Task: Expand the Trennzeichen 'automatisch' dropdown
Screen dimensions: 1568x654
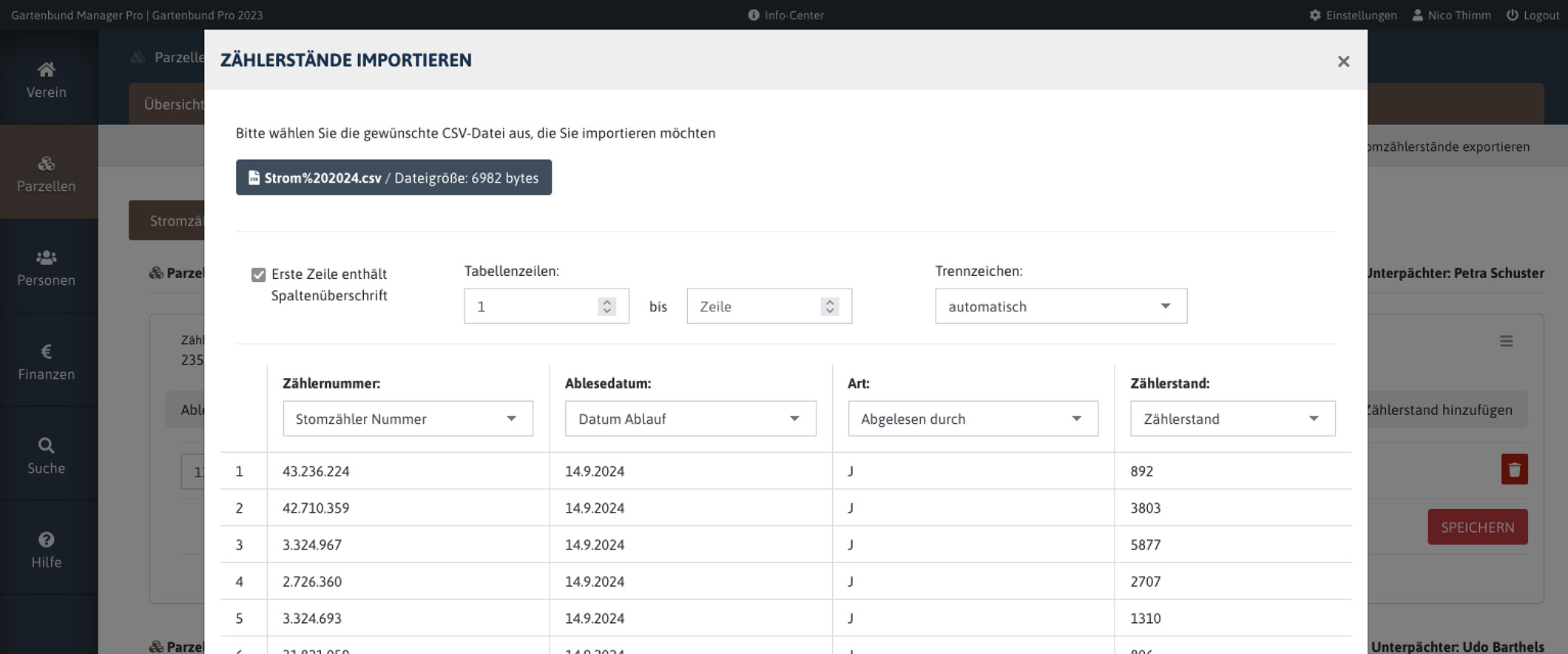Action: [x=1061, y=306]
